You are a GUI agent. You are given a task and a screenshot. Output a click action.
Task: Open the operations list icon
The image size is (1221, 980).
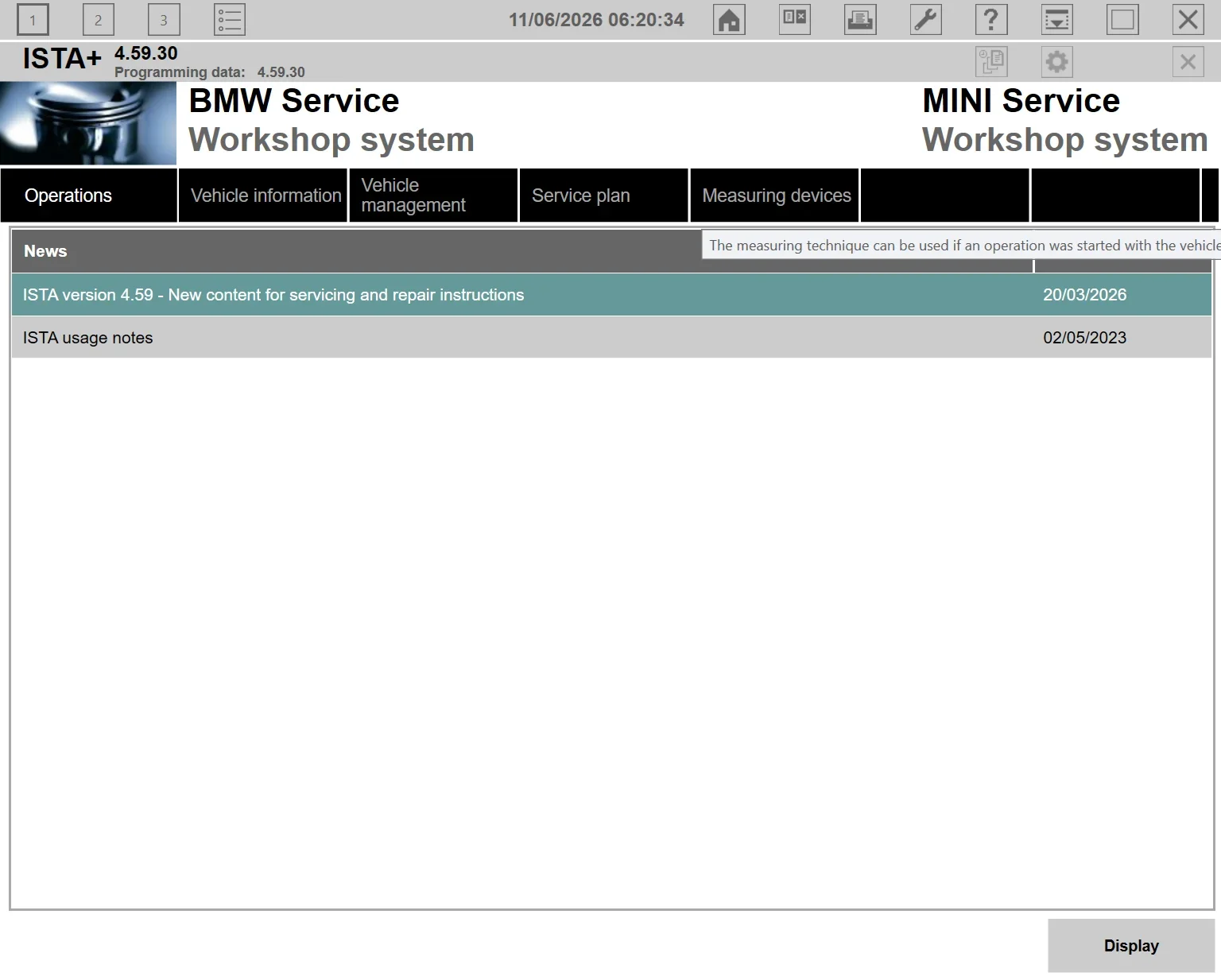click(x=230, y=20)
